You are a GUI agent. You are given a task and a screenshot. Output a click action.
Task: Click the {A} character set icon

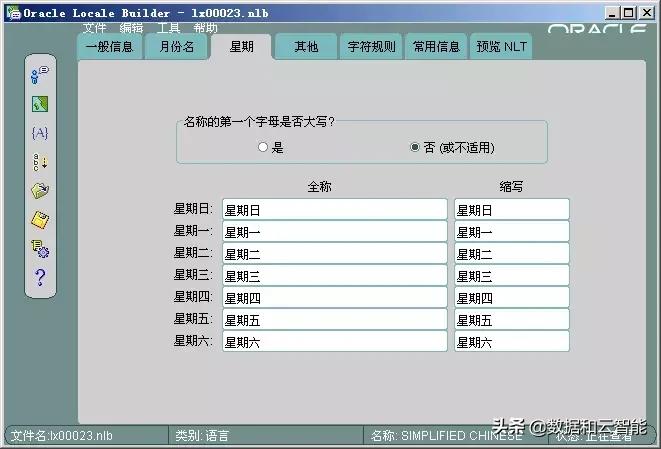click(x=40, y=133)
